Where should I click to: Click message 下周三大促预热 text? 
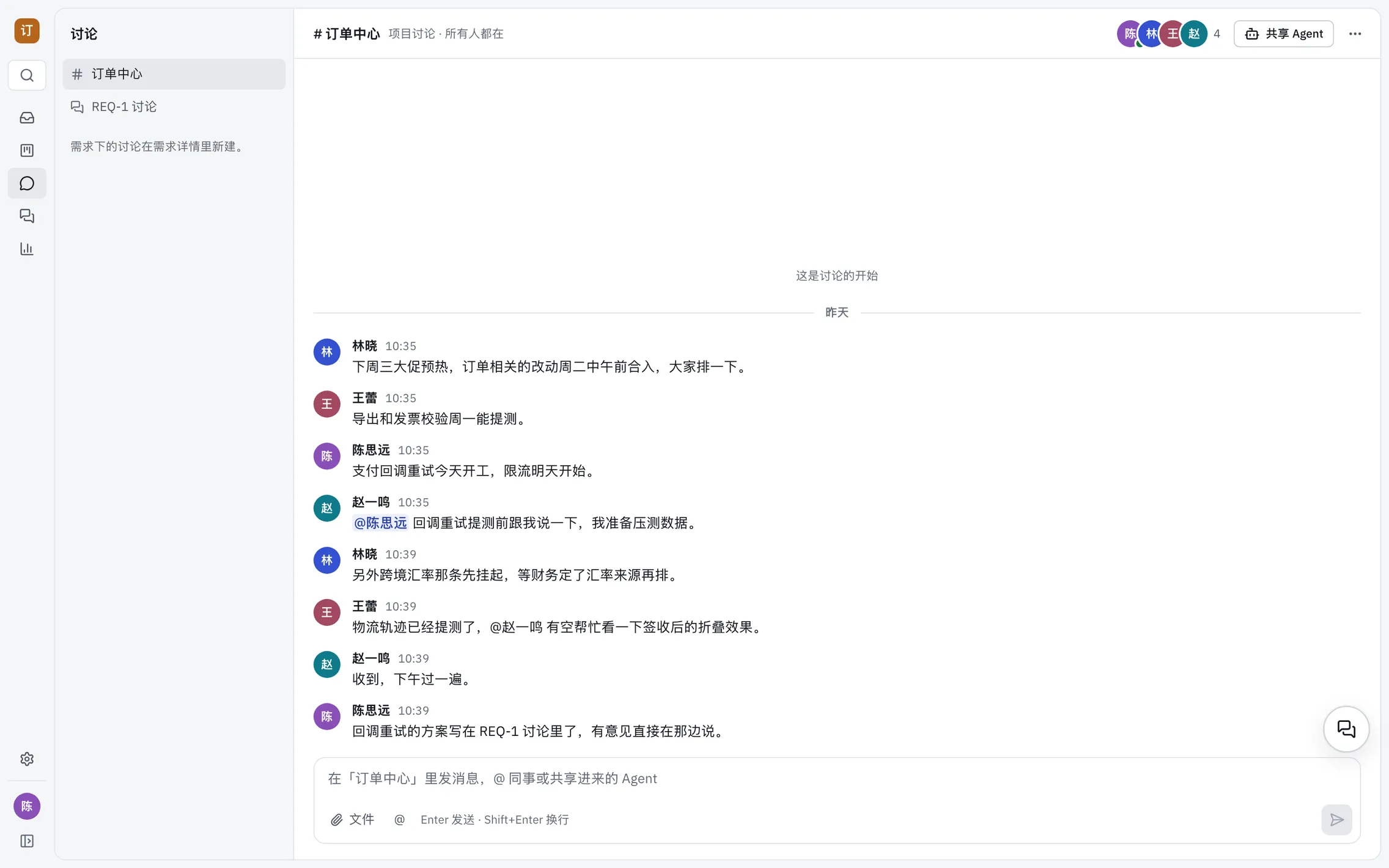click(x=551, y=367)
